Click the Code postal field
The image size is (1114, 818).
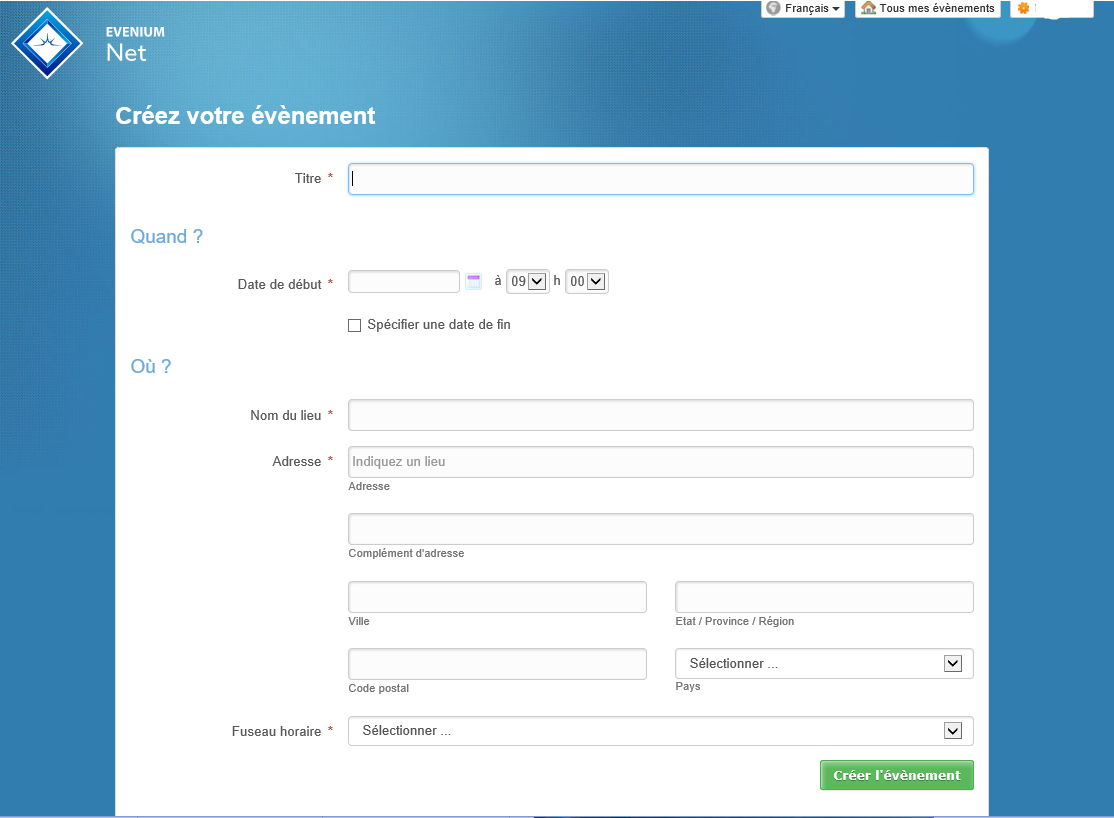[497, 664]
